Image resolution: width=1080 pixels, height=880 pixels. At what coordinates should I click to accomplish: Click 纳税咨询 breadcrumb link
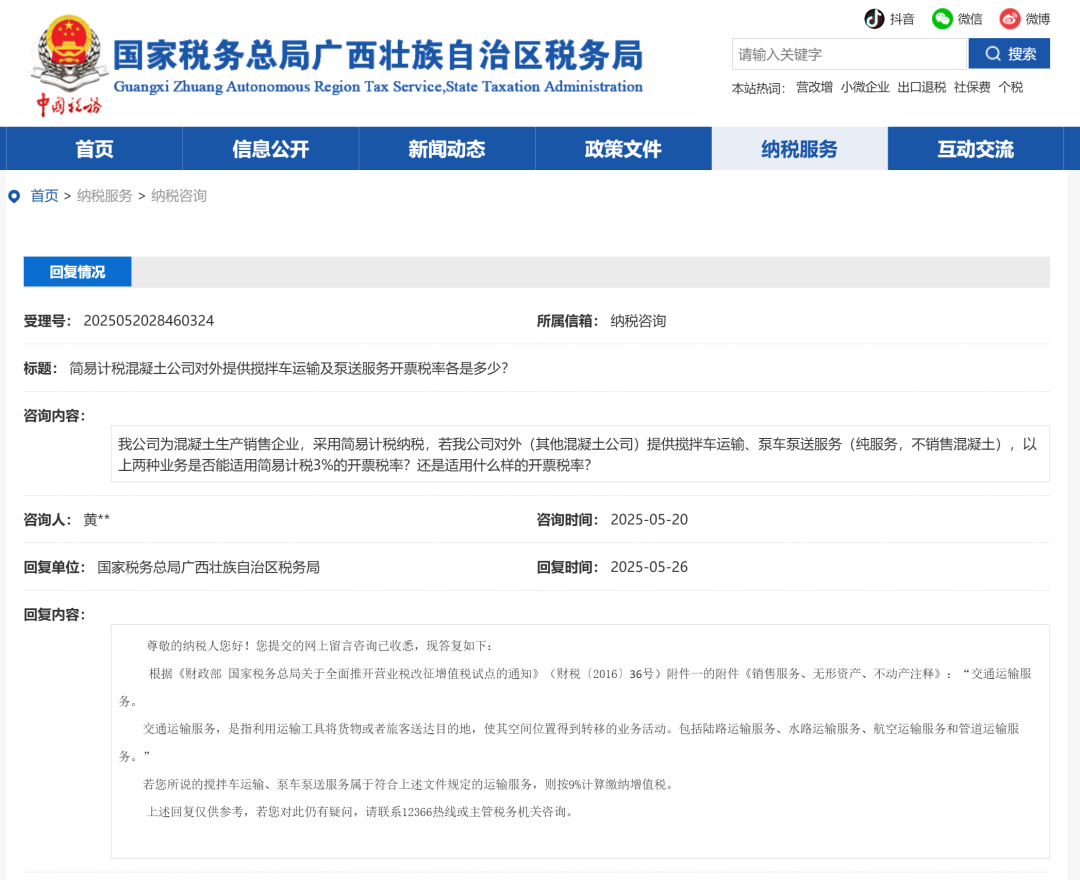pyautogui.click(x=179, y=196)
